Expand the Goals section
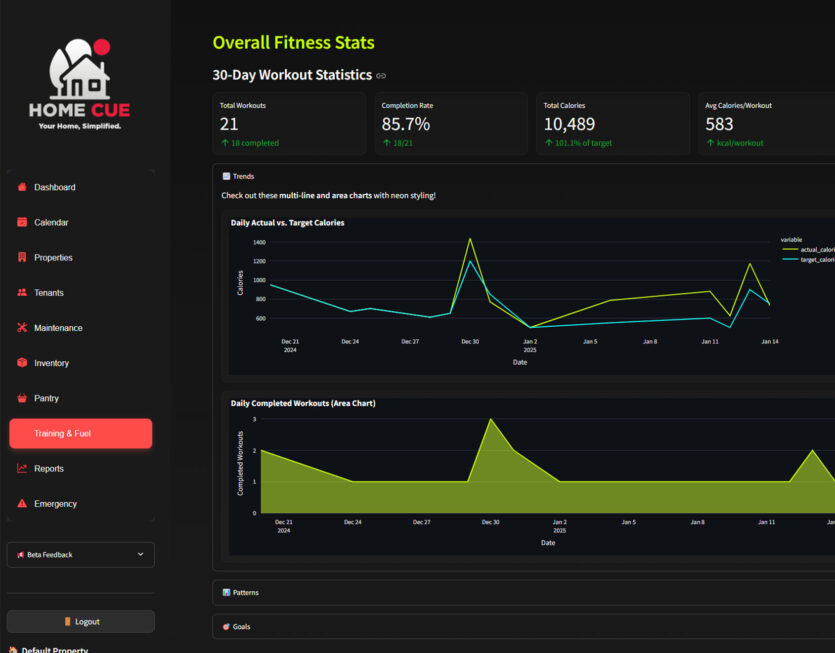Image resolution: width=835 pixels, height=653 pixels. point(240,626)
